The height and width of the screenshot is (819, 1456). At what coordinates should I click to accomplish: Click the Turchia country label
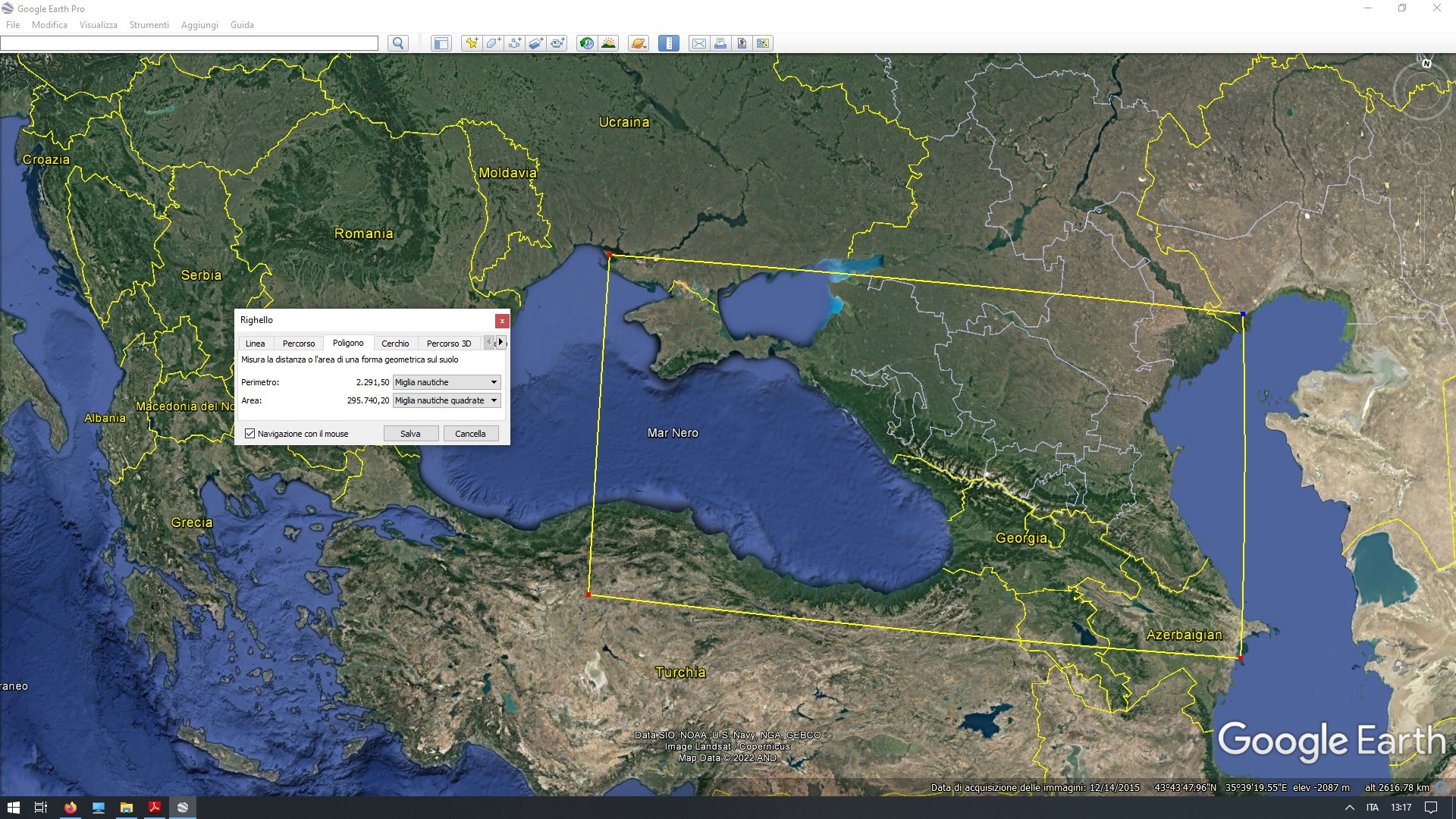680,672
